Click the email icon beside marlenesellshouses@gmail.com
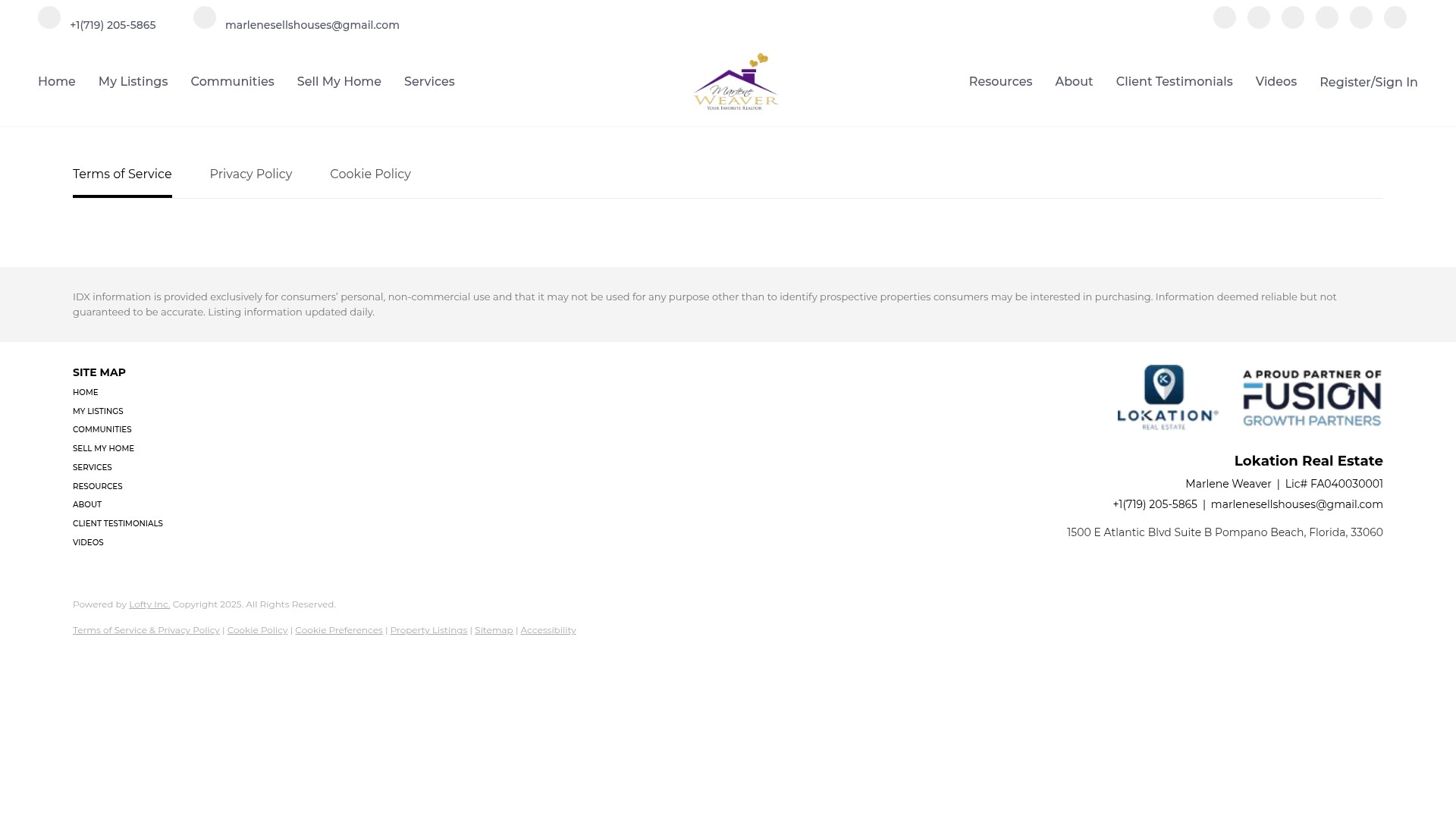Viewport: 1456px width, 819px height. pos(205,17)
